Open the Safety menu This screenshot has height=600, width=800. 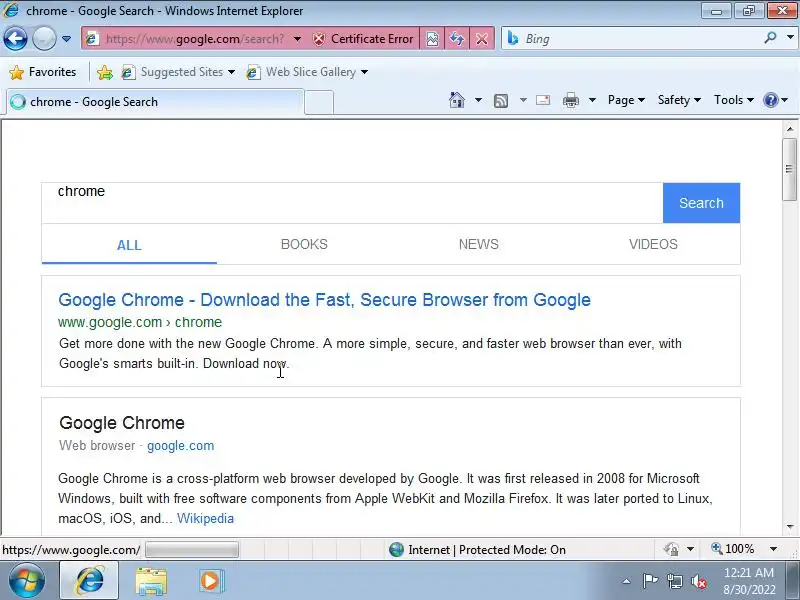(679, 100)
